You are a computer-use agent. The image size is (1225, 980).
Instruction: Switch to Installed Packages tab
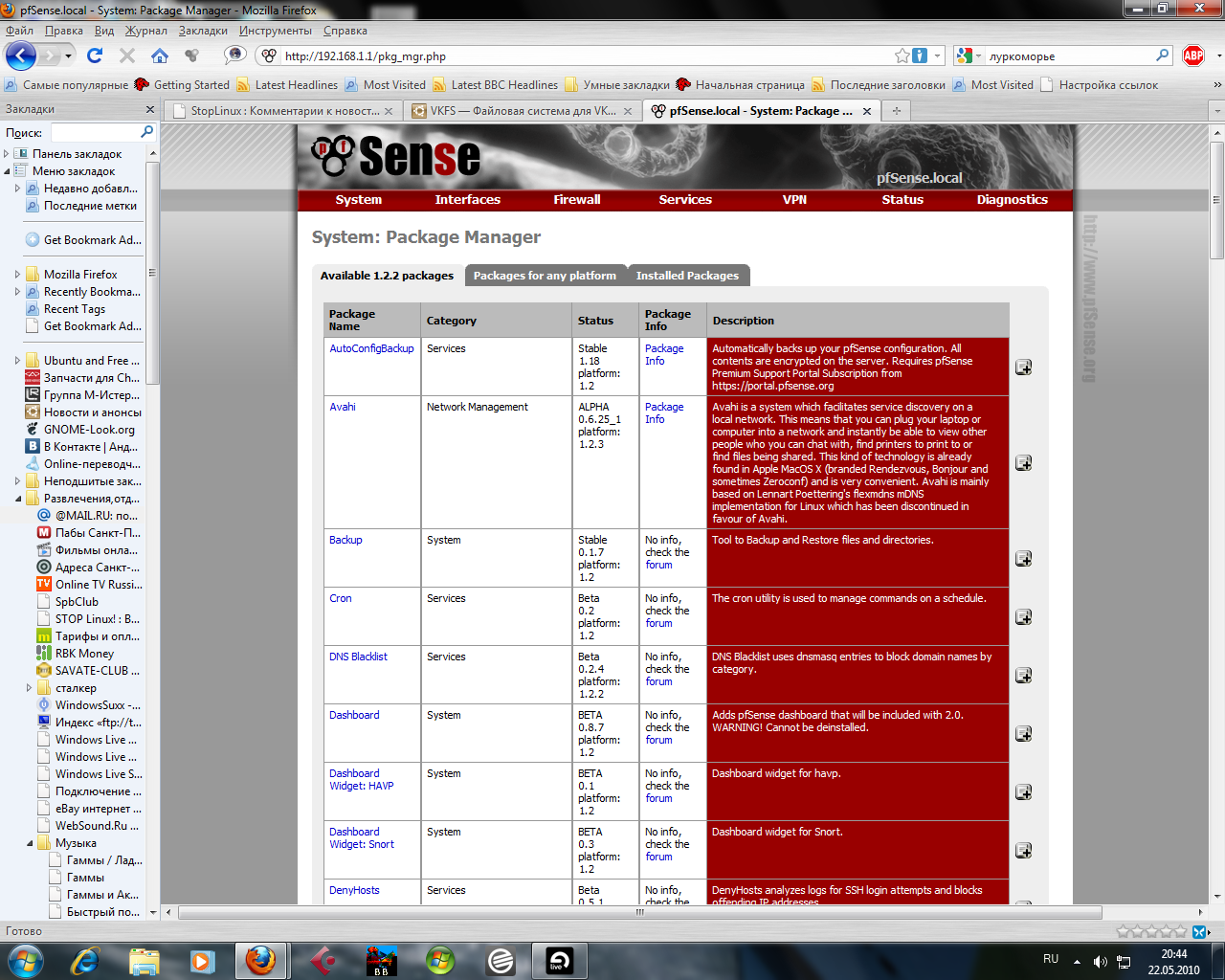click(x=688, y=276)
